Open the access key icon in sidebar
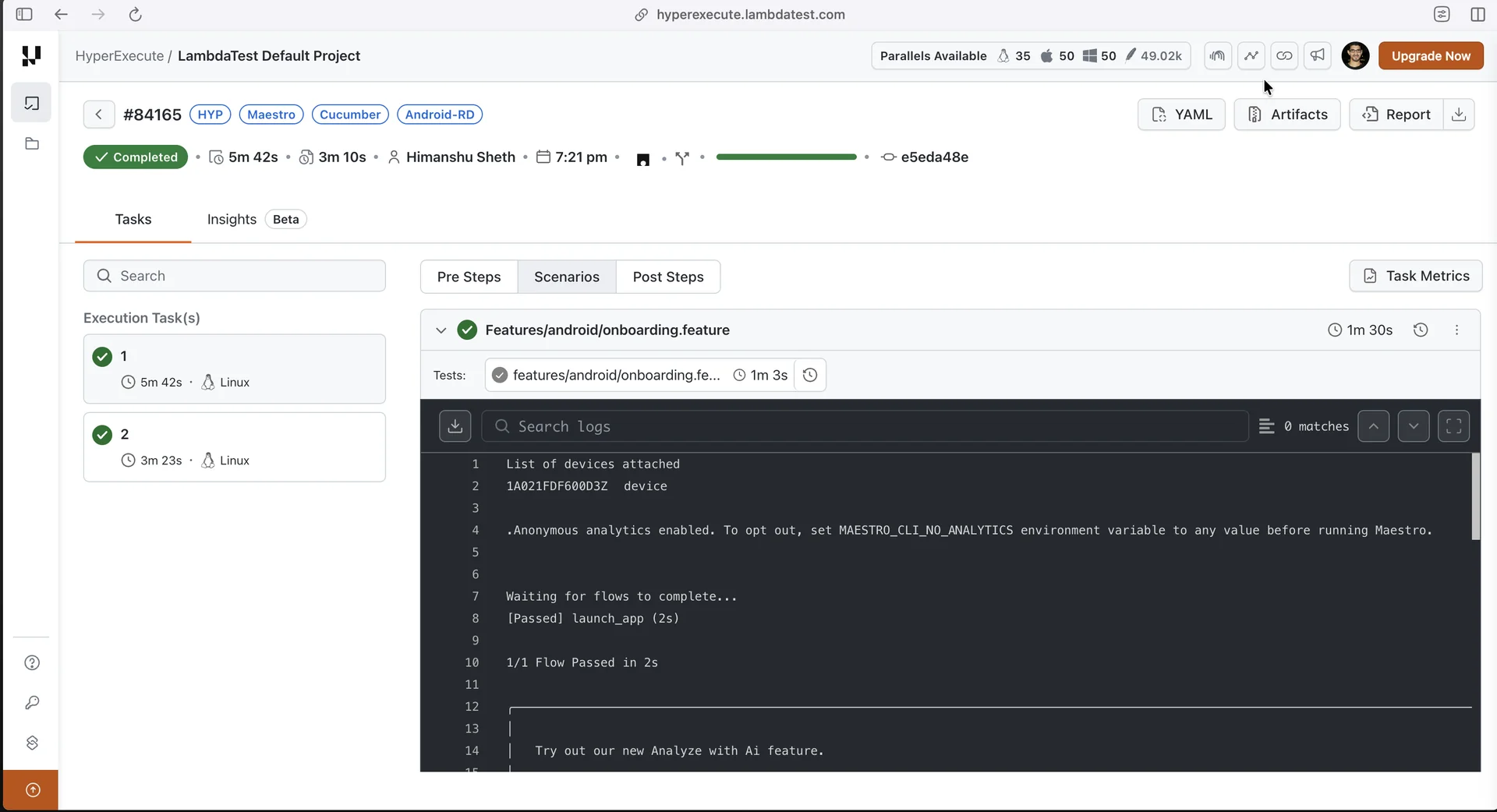 click(x=32, y=703)
